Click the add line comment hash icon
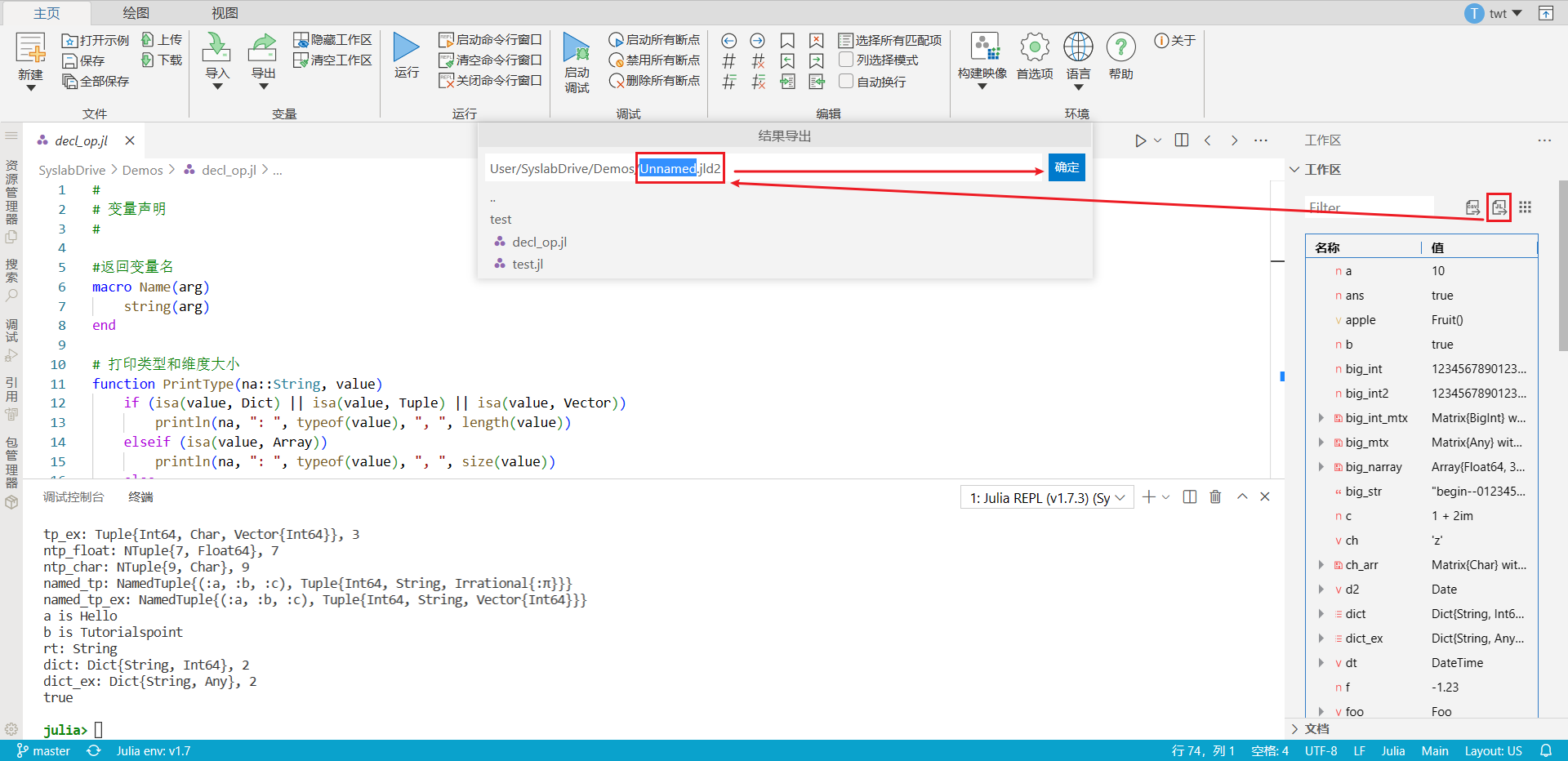1568x761 pixels. [x=729, y=61]
